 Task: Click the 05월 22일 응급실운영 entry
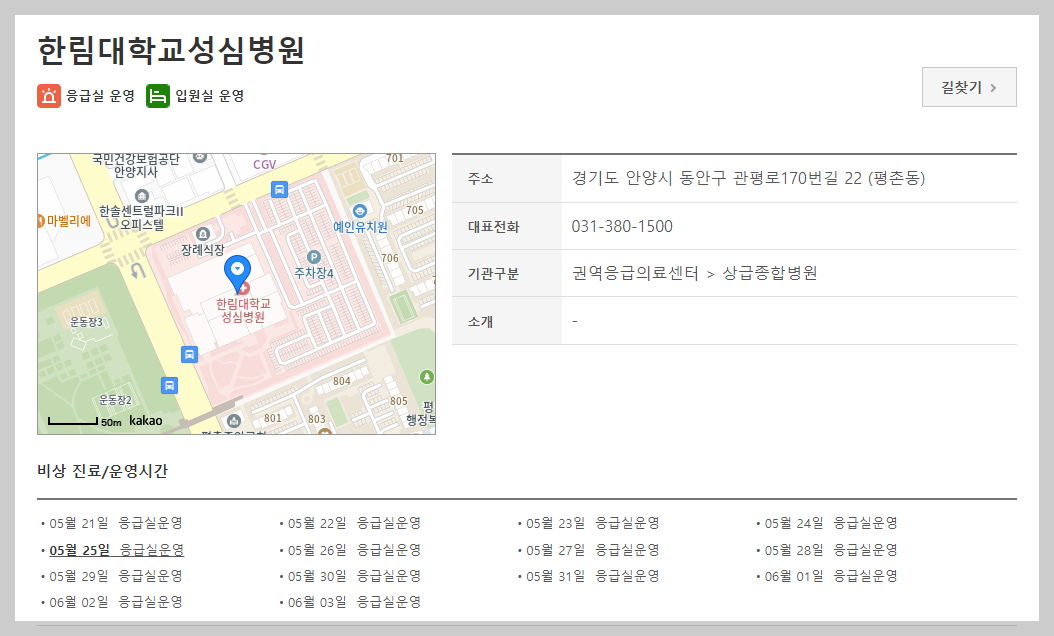coord(354,523)
